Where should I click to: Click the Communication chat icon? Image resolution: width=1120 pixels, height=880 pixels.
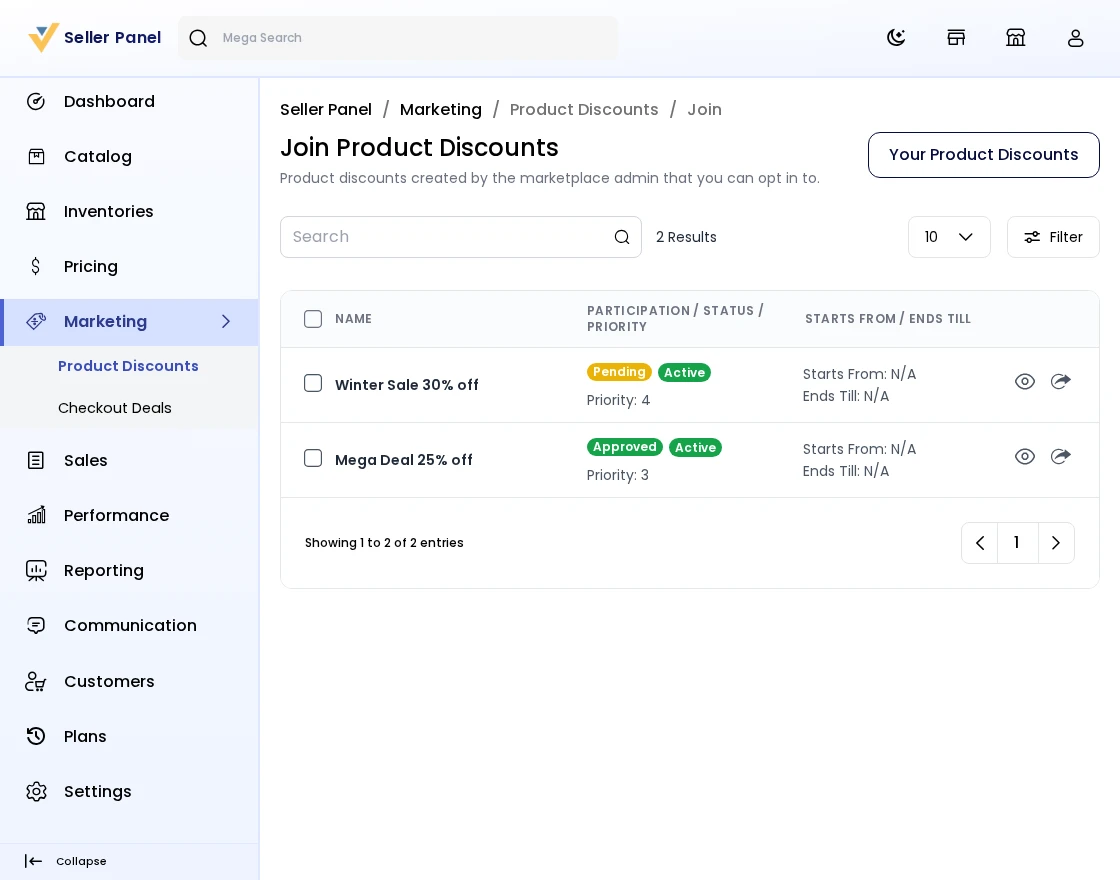[x=36, y=626]
